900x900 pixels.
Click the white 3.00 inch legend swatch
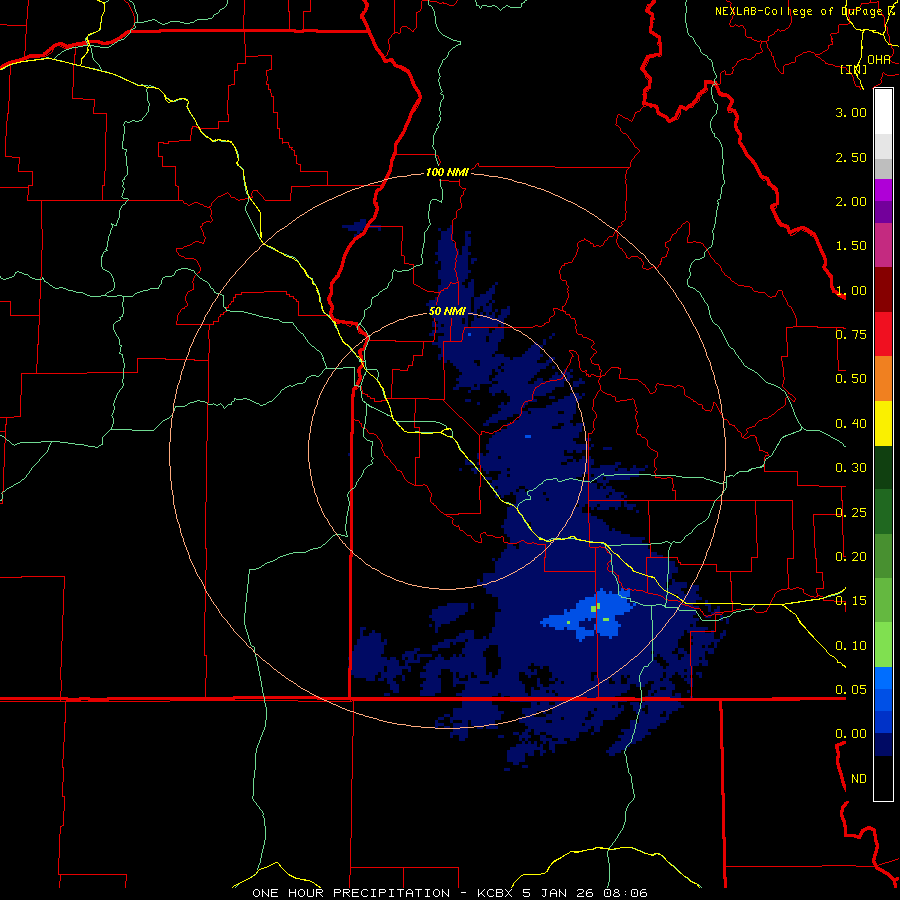(883, 112)
